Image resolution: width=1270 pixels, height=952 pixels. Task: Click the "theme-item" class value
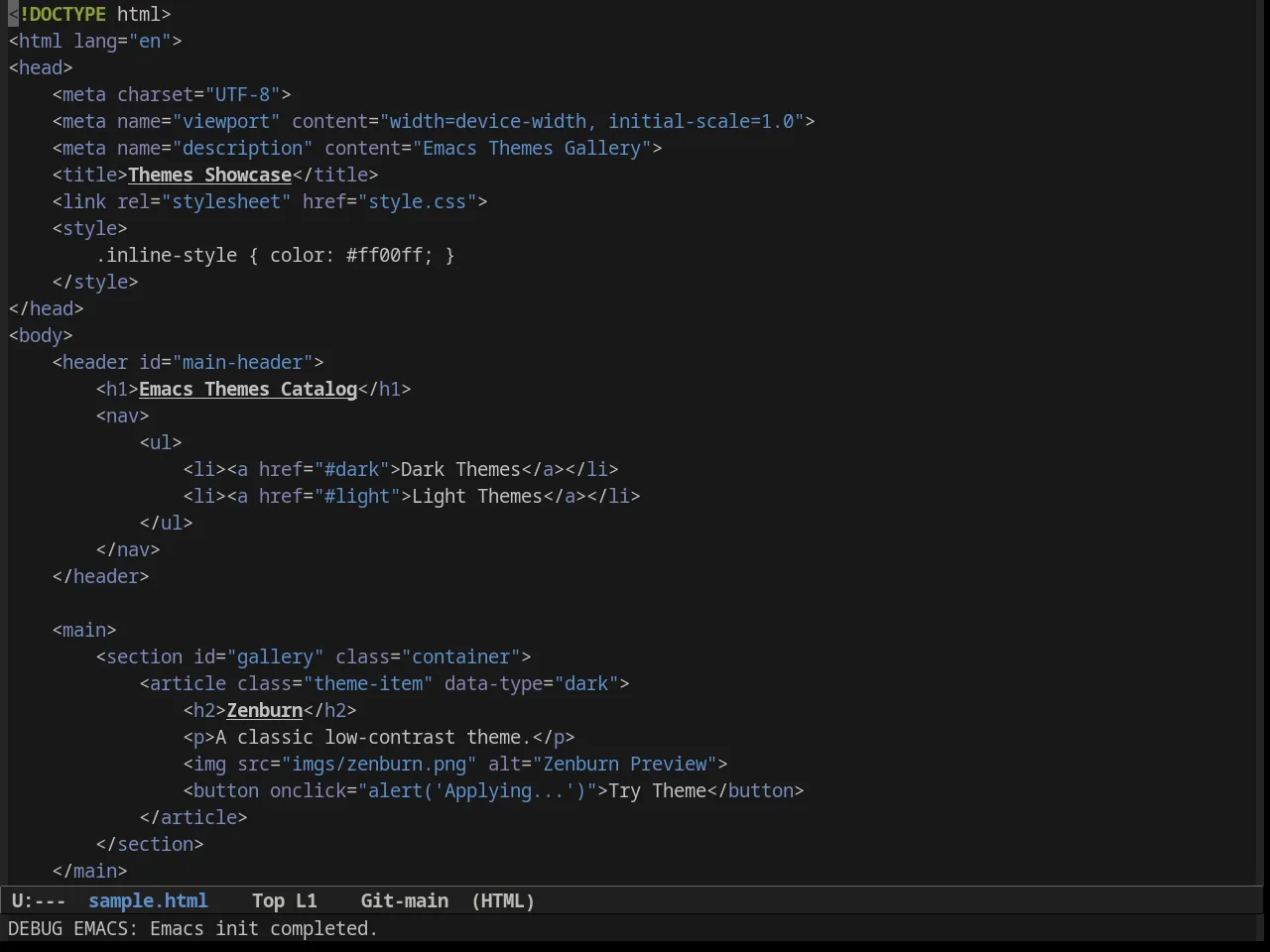coord(368,683)
